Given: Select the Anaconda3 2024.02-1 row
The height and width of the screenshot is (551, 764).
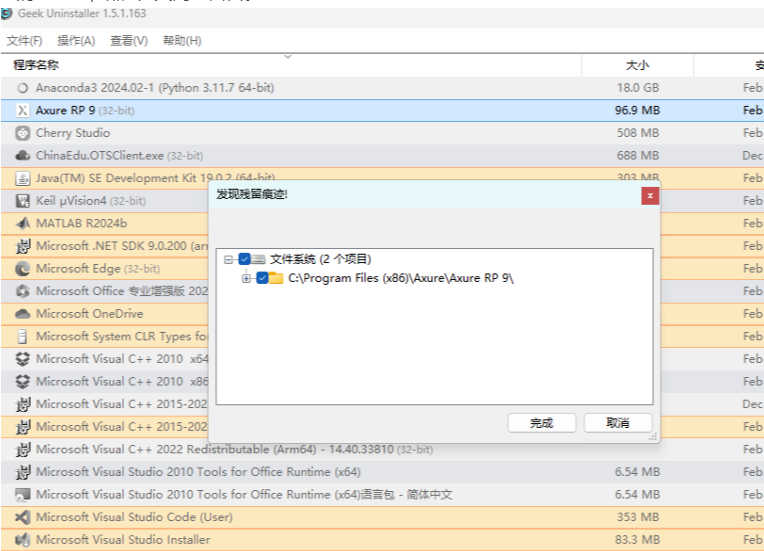Looking at the screenshot, I should coord(382,88).
